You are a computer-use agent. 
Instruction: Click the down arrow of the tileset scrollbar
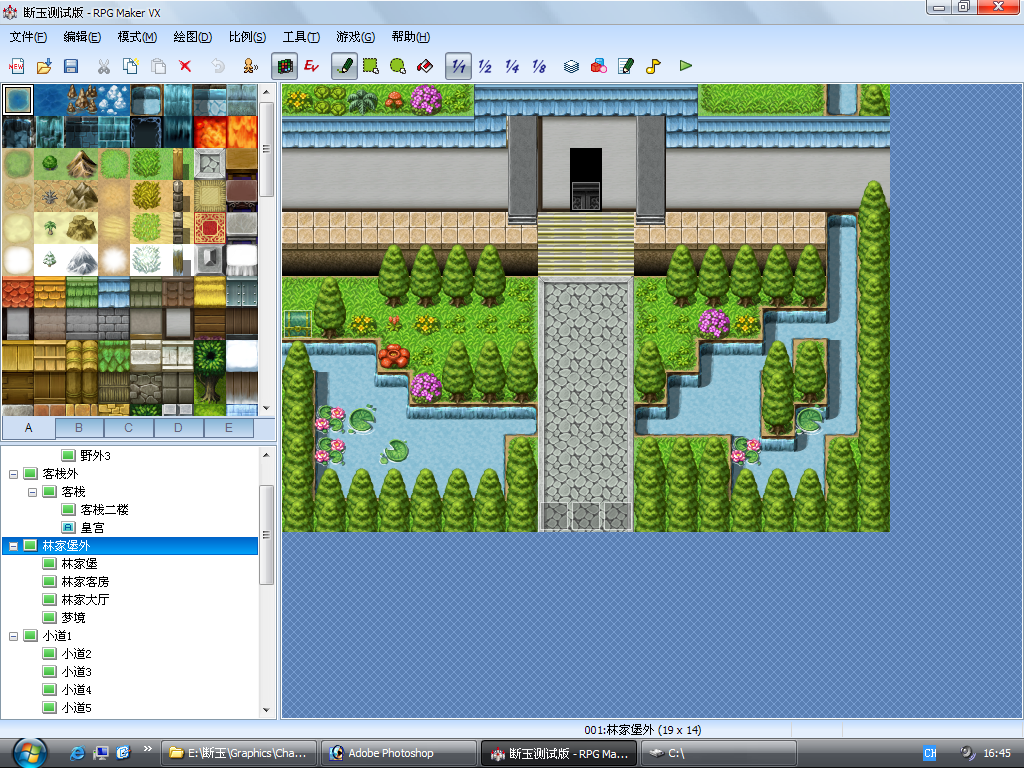pos(266,409)
